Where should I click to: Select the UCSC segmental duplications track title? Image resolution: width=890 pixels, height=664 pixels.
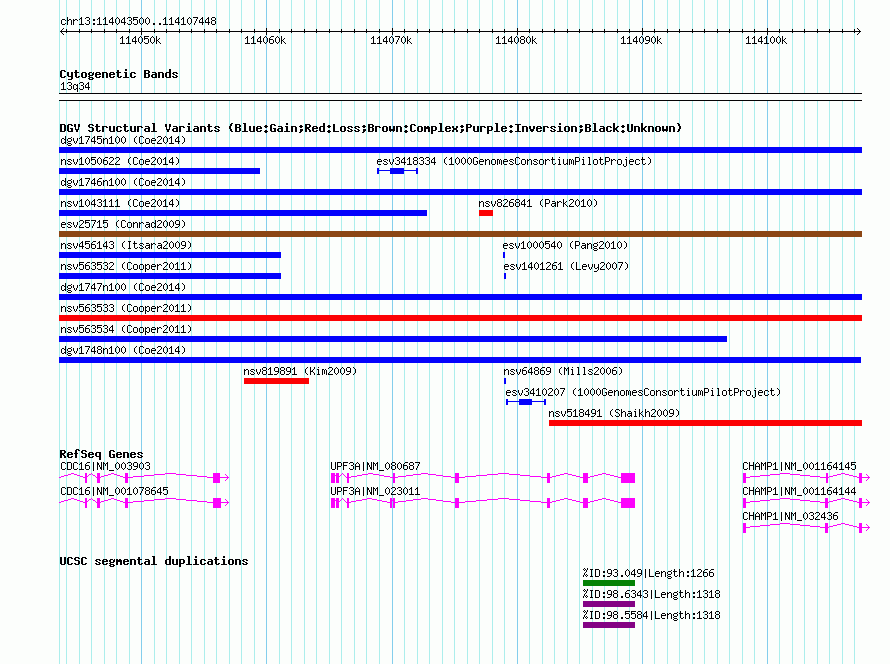coord(154,561)
